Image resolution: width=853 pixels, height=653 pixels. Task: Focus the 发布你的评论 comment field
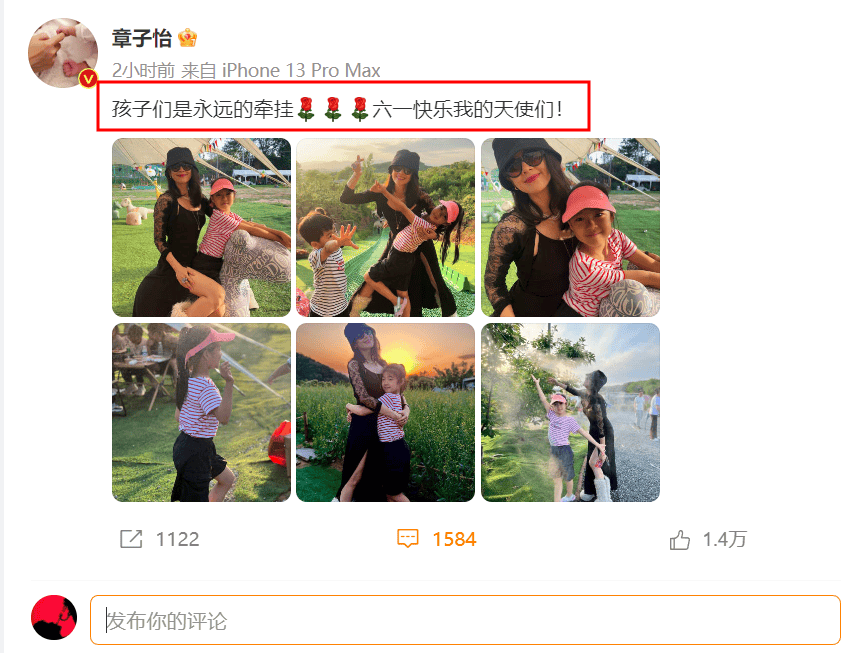point(465,620)
